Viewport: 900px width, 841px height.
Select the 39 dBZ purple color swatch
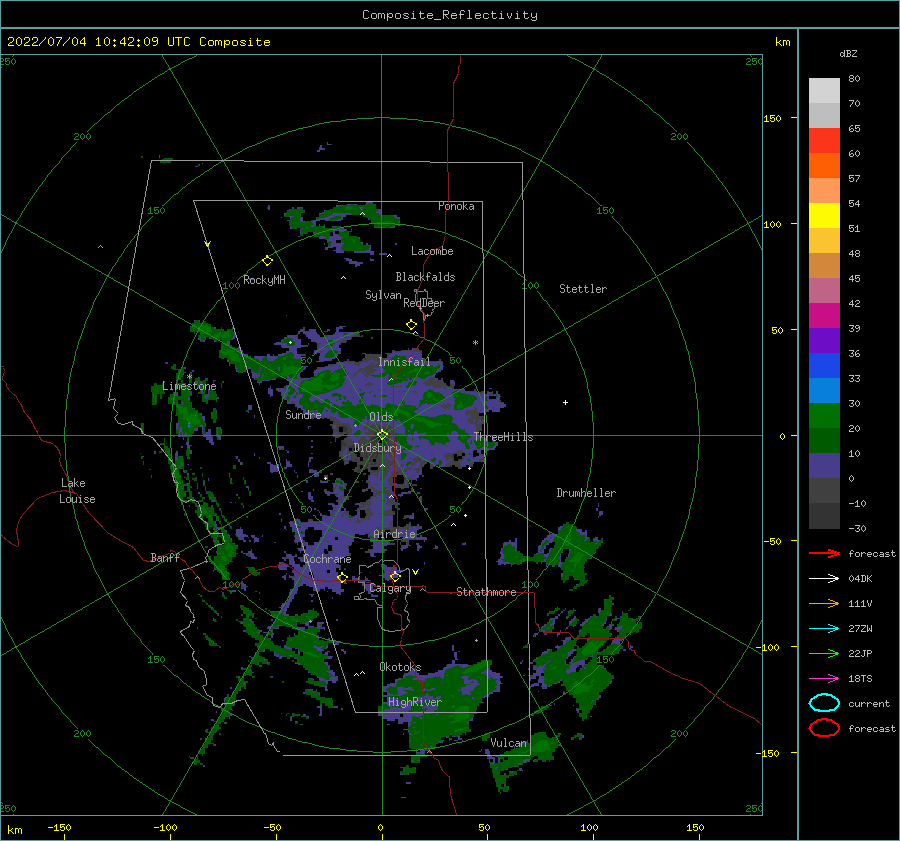[824, 341]
